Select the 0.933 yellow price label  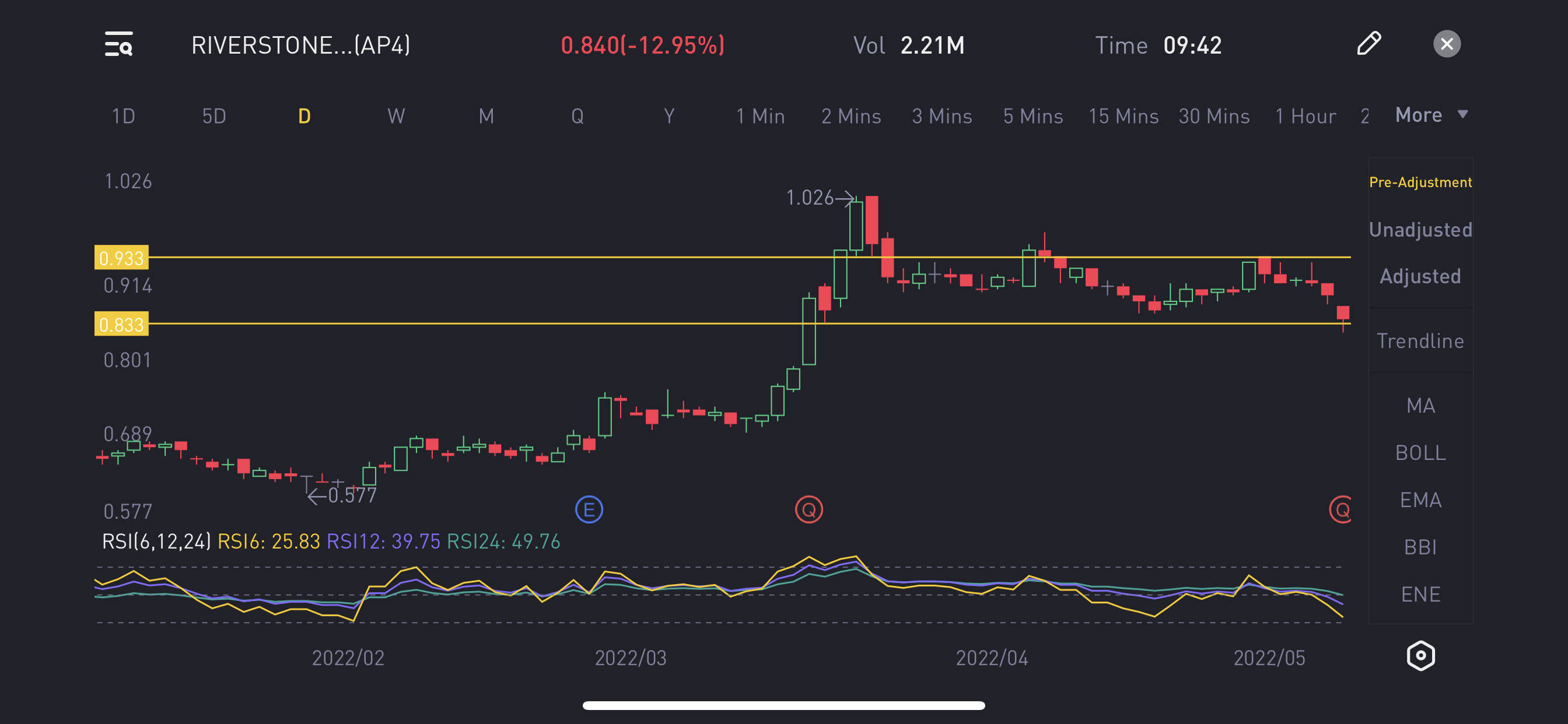tap(121, 258)
